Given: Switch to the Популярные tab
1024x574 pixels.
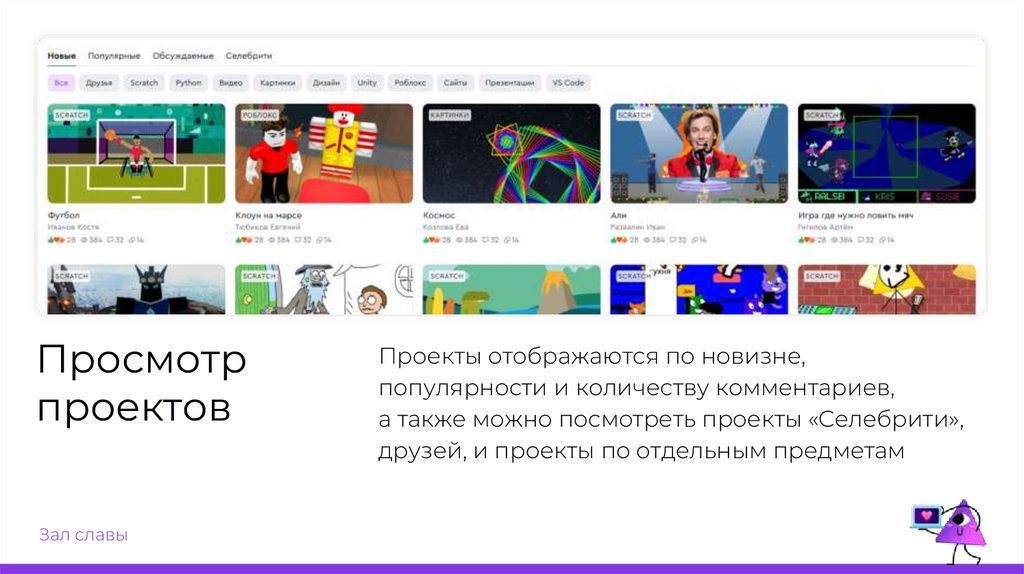Looking at the screenshot, I should coord(114,56).
